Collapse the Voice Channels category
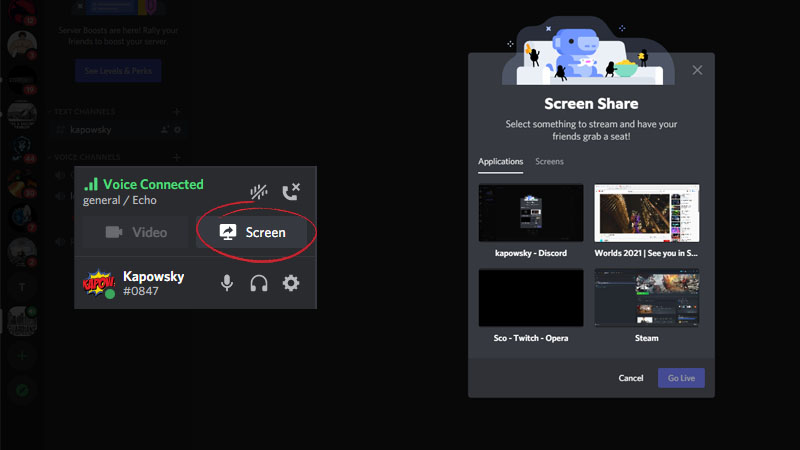Viewport: 800px width, 450px height. [86, 157]
